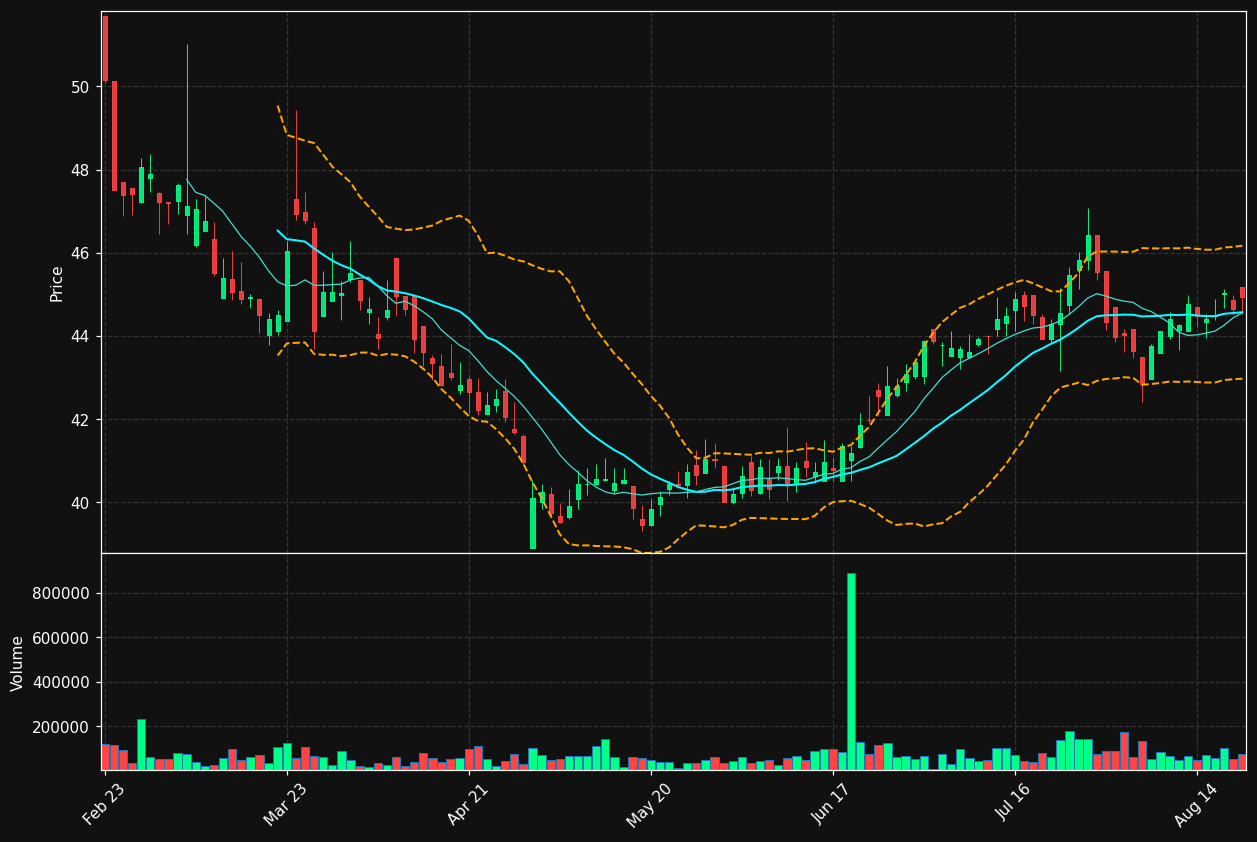Click the 'Price' axis title
Screen dimensions: 1257x842
[57, 283]
